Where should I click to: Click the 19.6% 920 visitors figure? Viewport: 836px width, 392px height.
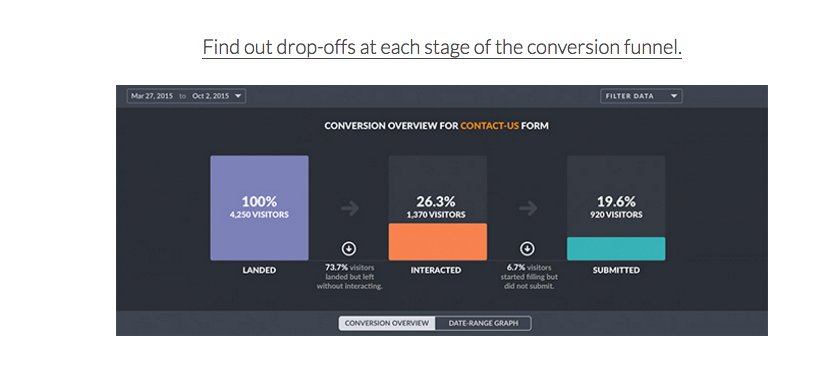[616, 207]
